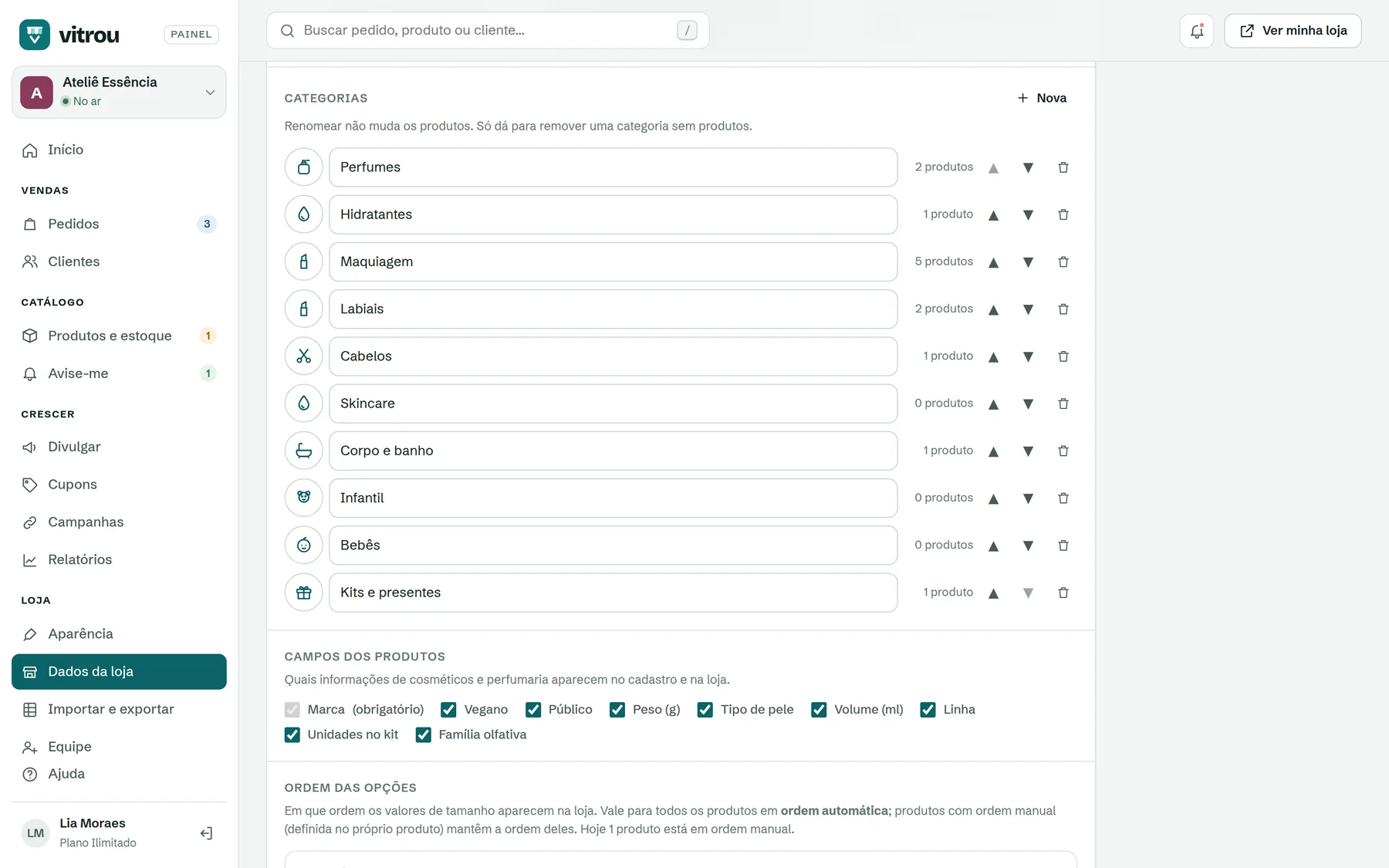Viewport: 1389px width, 868px height.
Task: Open the notifications bell
Action: click(1197, 31)
